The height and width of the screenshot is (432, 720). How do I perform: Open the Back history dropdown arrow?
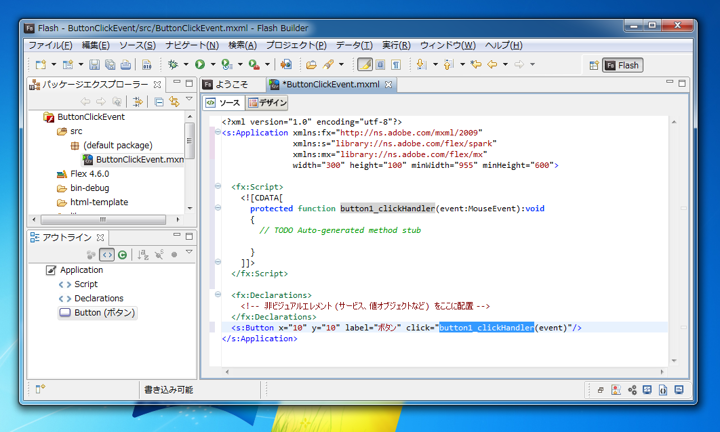pos(505,65)
